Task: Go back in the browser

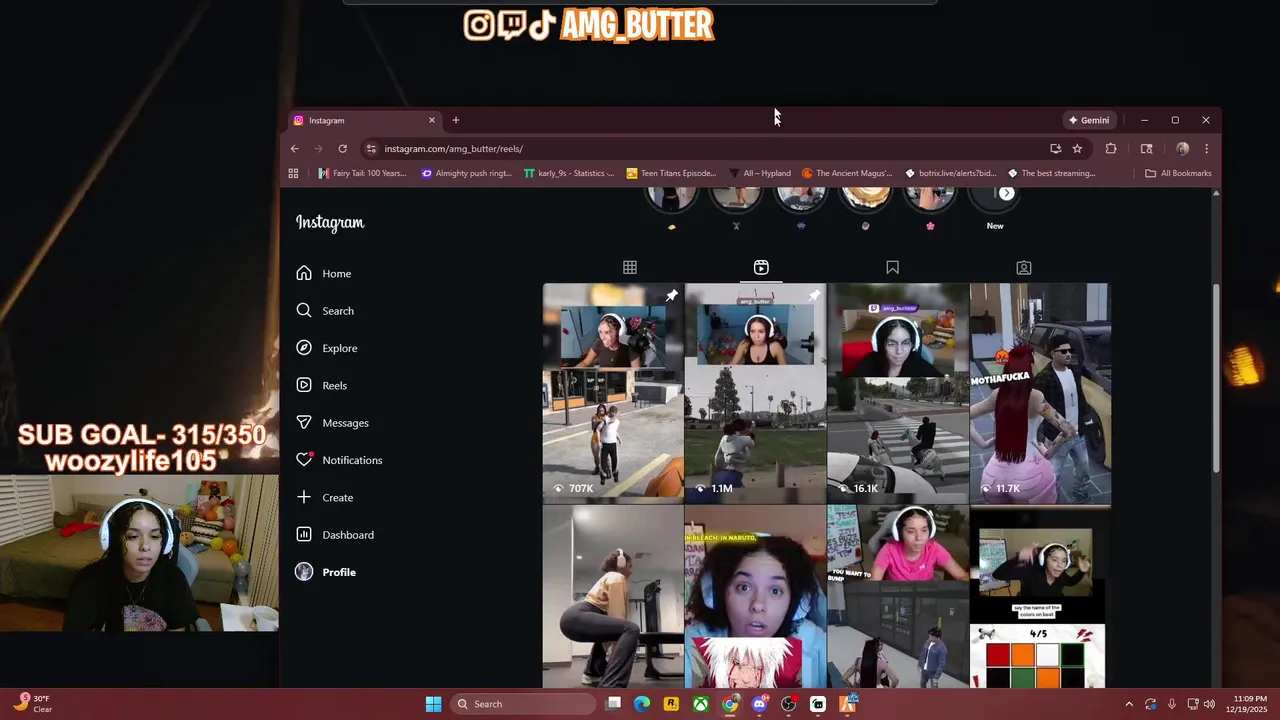Action: 294,149
